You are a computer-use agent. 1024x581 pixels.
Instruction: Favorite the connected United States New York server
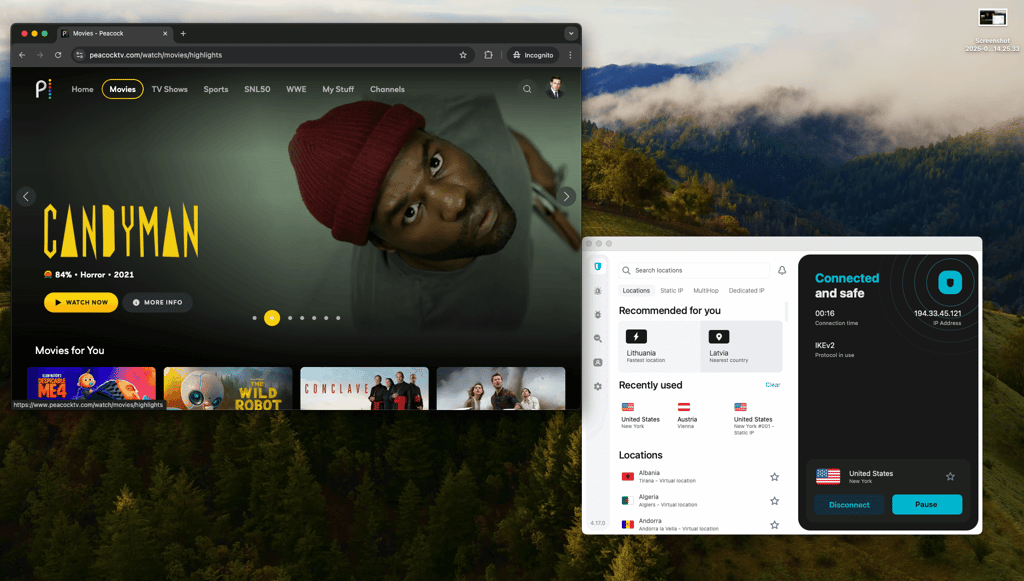(x=950, y=477)
